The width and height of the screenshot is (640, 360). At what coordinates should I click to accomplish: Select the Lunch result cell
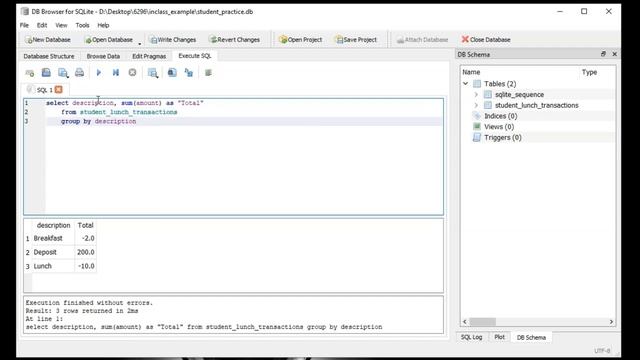(x=53, y=266)
